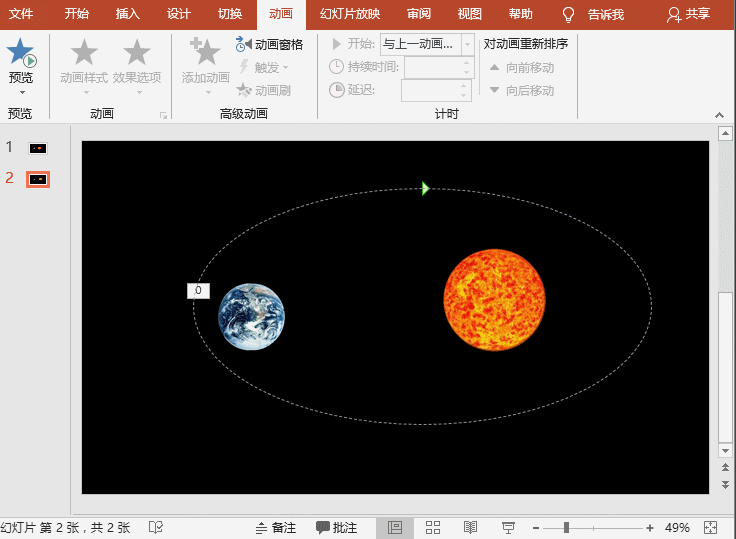Click the 持续时间 duration field
The width and height of the screenshot is (736, 539).
433,67
